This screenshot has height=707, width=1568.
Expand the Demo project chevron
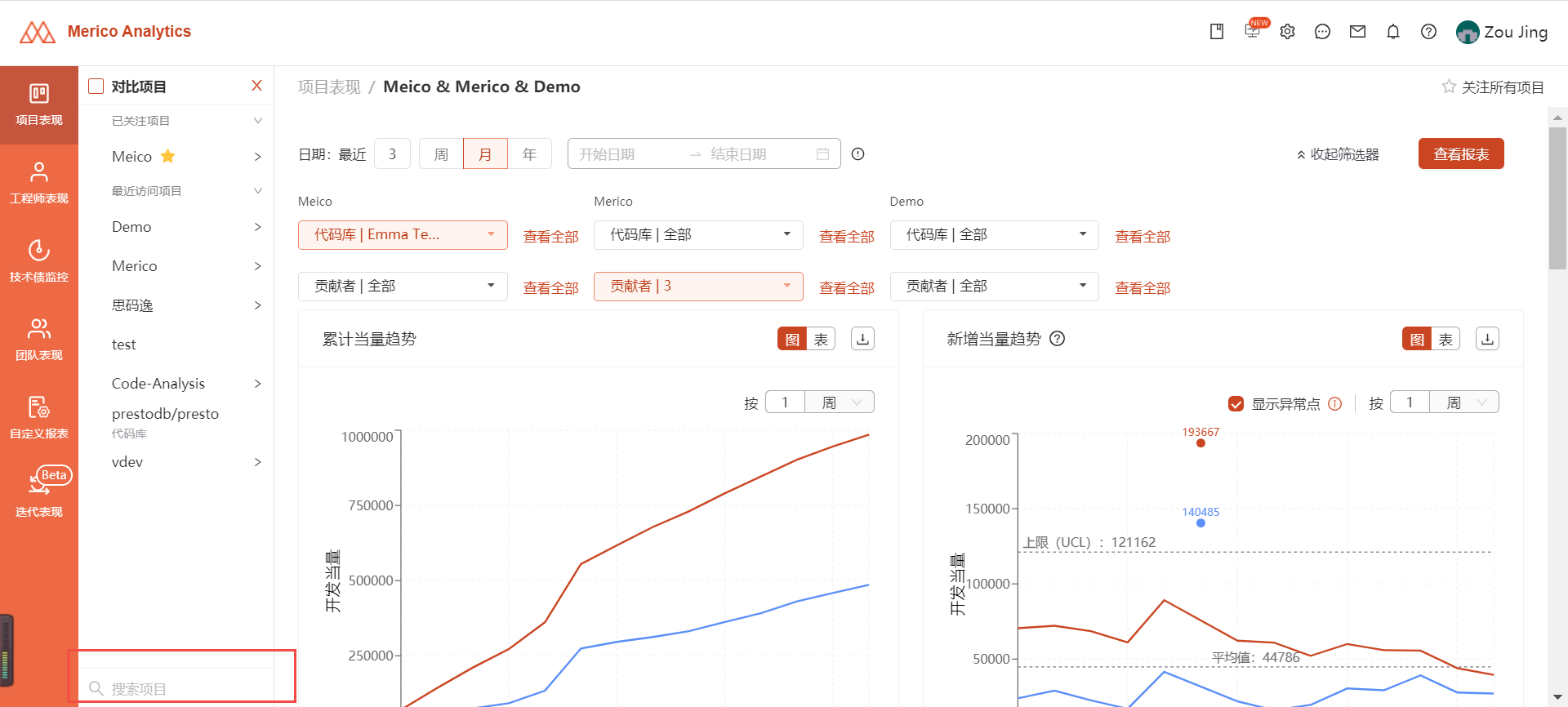(x=257, y=227)
